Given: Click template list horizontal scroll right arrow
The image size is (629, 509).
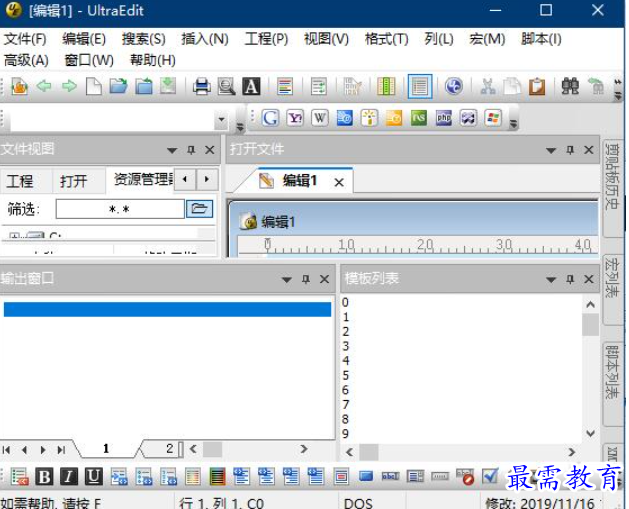Looking at the screenshot, I should point(572,452).
